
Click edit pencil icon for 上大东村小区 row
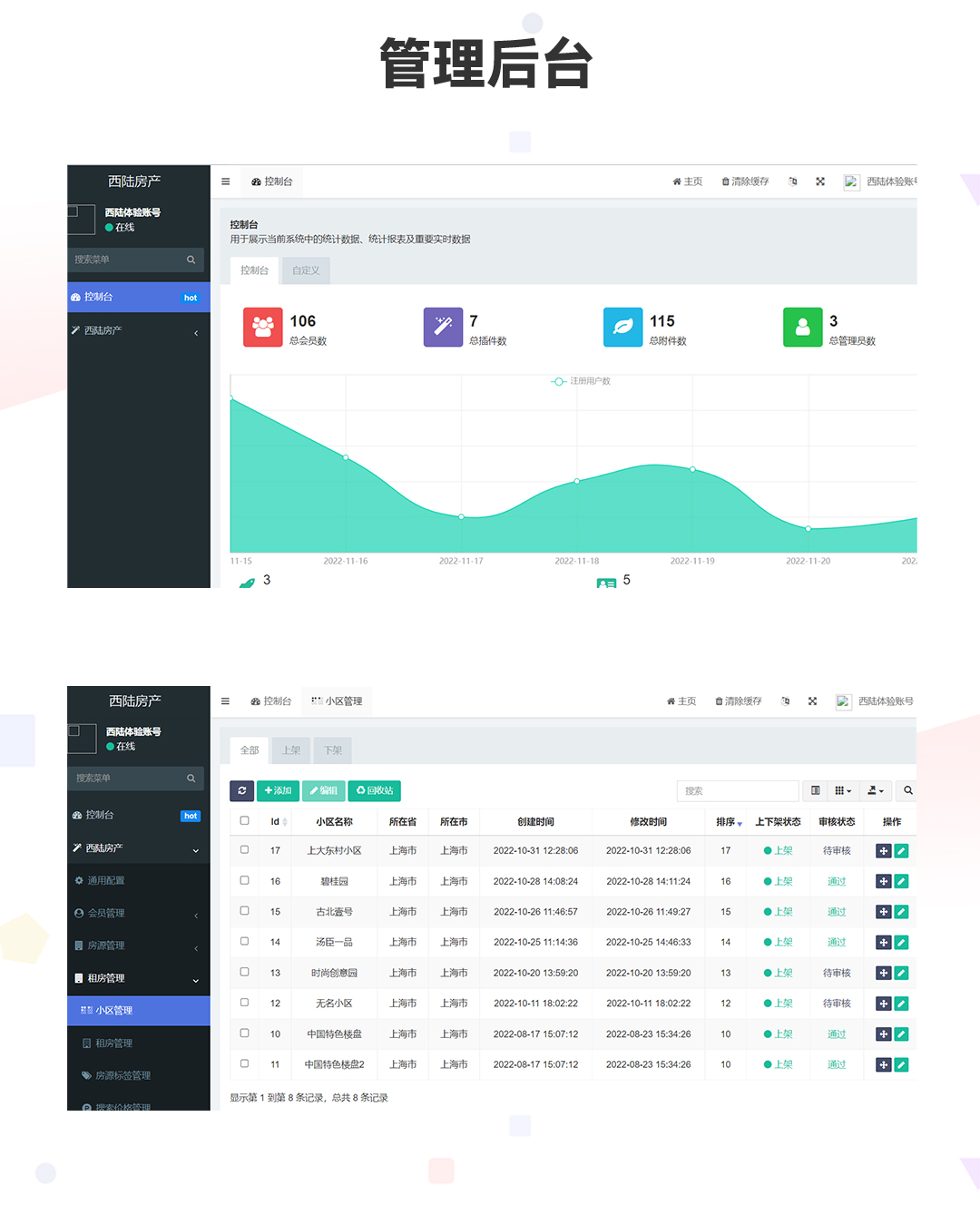(901, 851)
